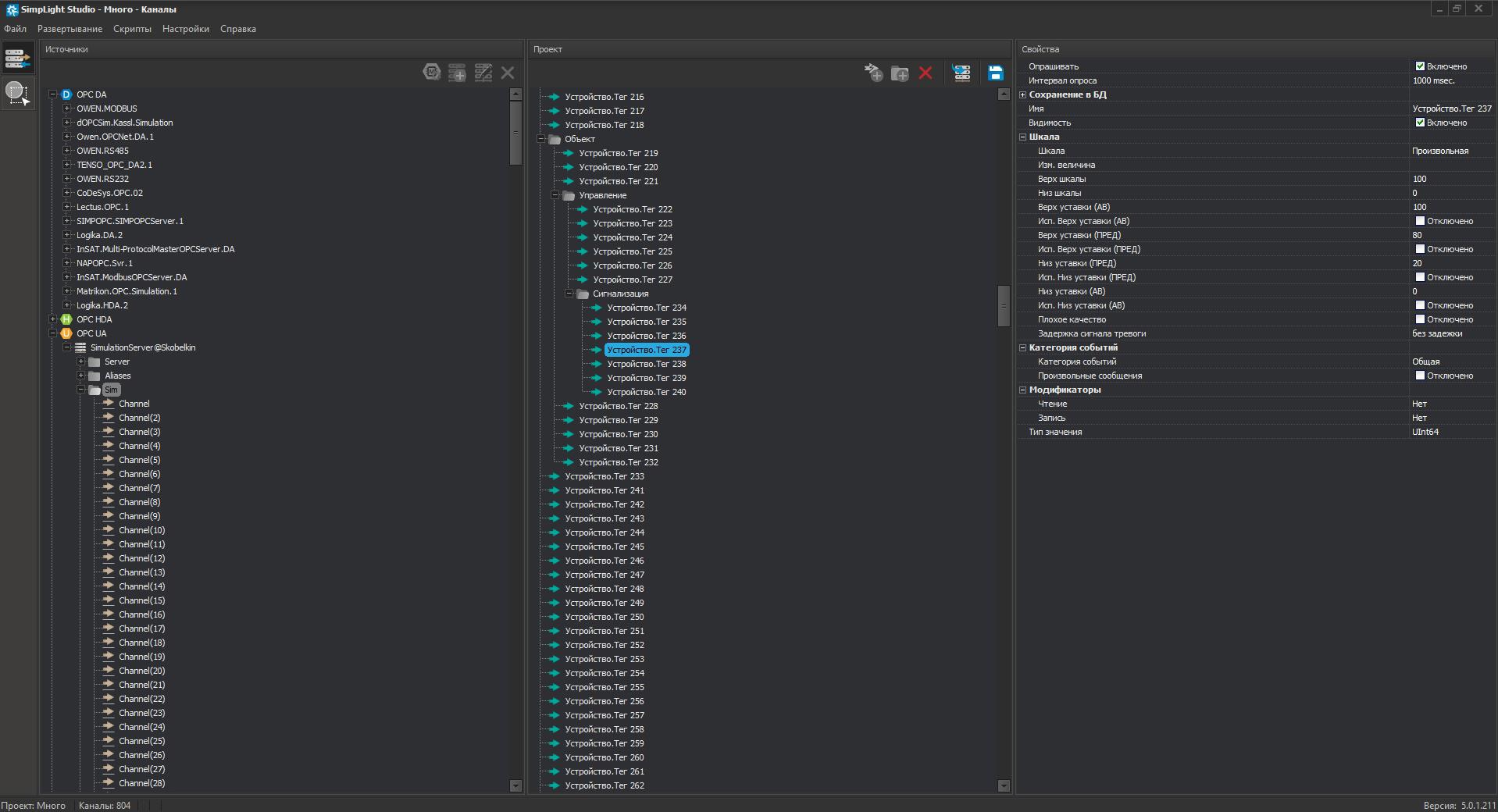Collapse the OPC DA tree node
1498x812 pixels.
click(53, 94)
